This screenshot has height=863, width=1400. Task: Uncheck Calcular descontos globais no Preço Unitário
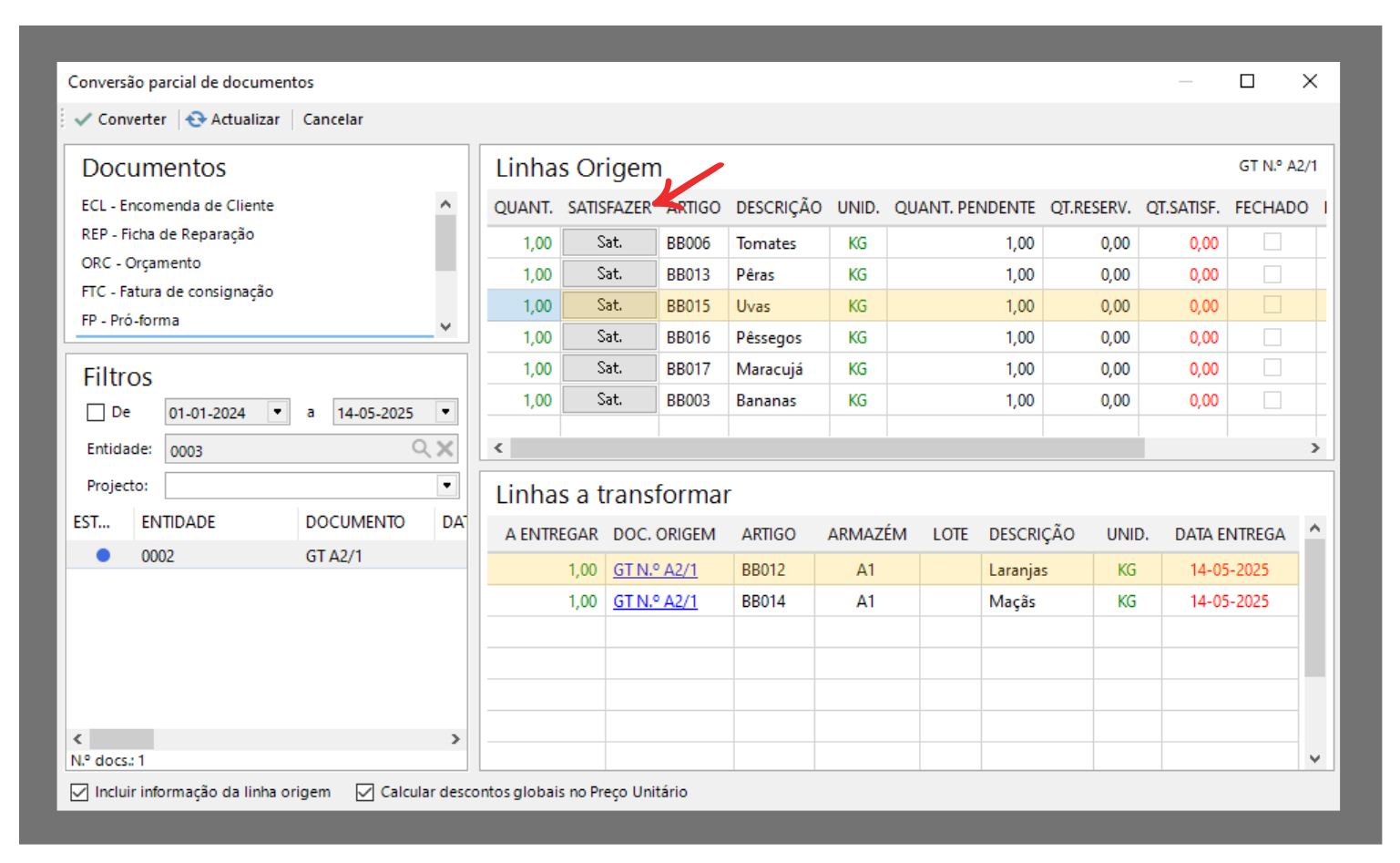click(365, 792)
